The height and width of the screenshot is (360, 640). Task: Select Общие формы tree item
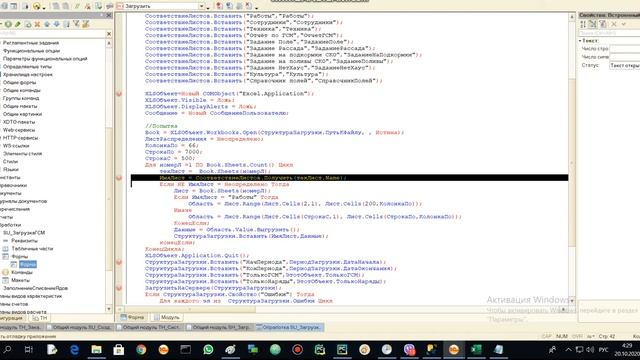click(19, 82)
